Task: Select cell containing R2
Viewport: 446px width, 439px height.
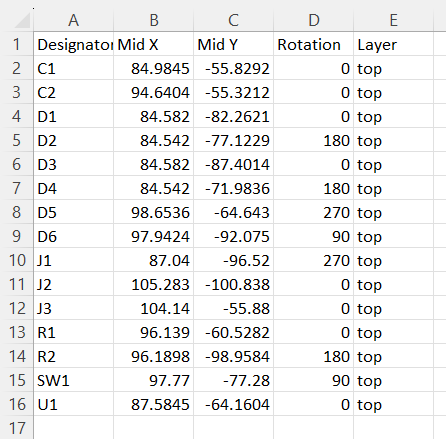Action: (x=74, y=356)
